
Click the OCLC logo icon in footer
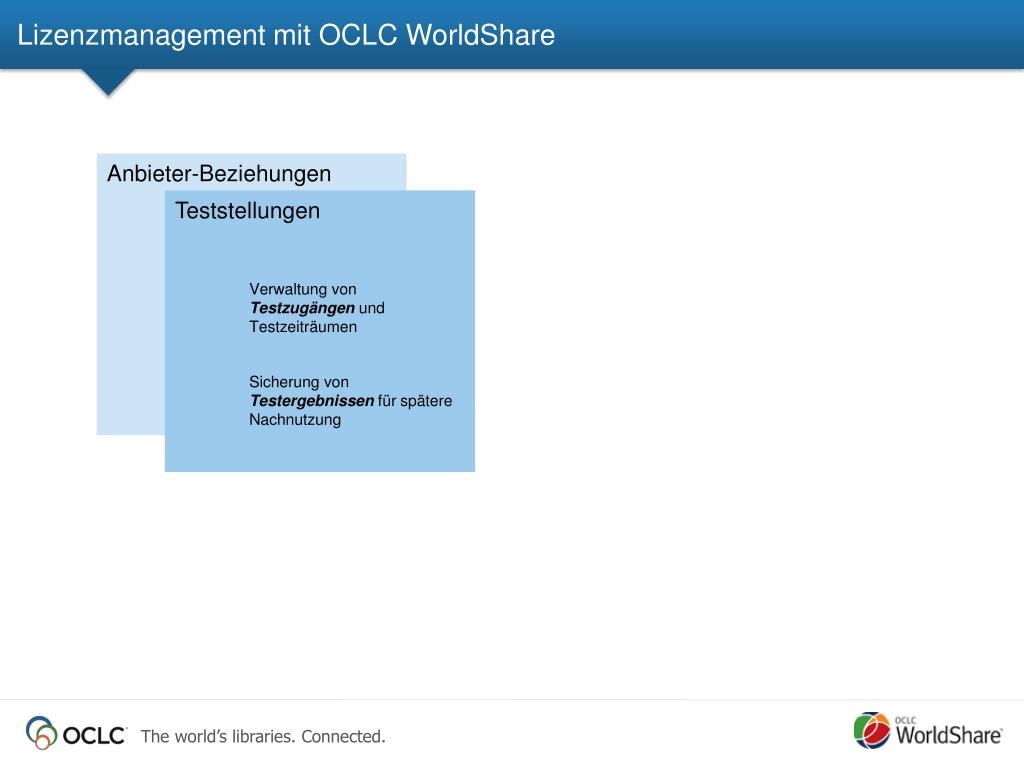pyautogui.click(x=41, y=733)
